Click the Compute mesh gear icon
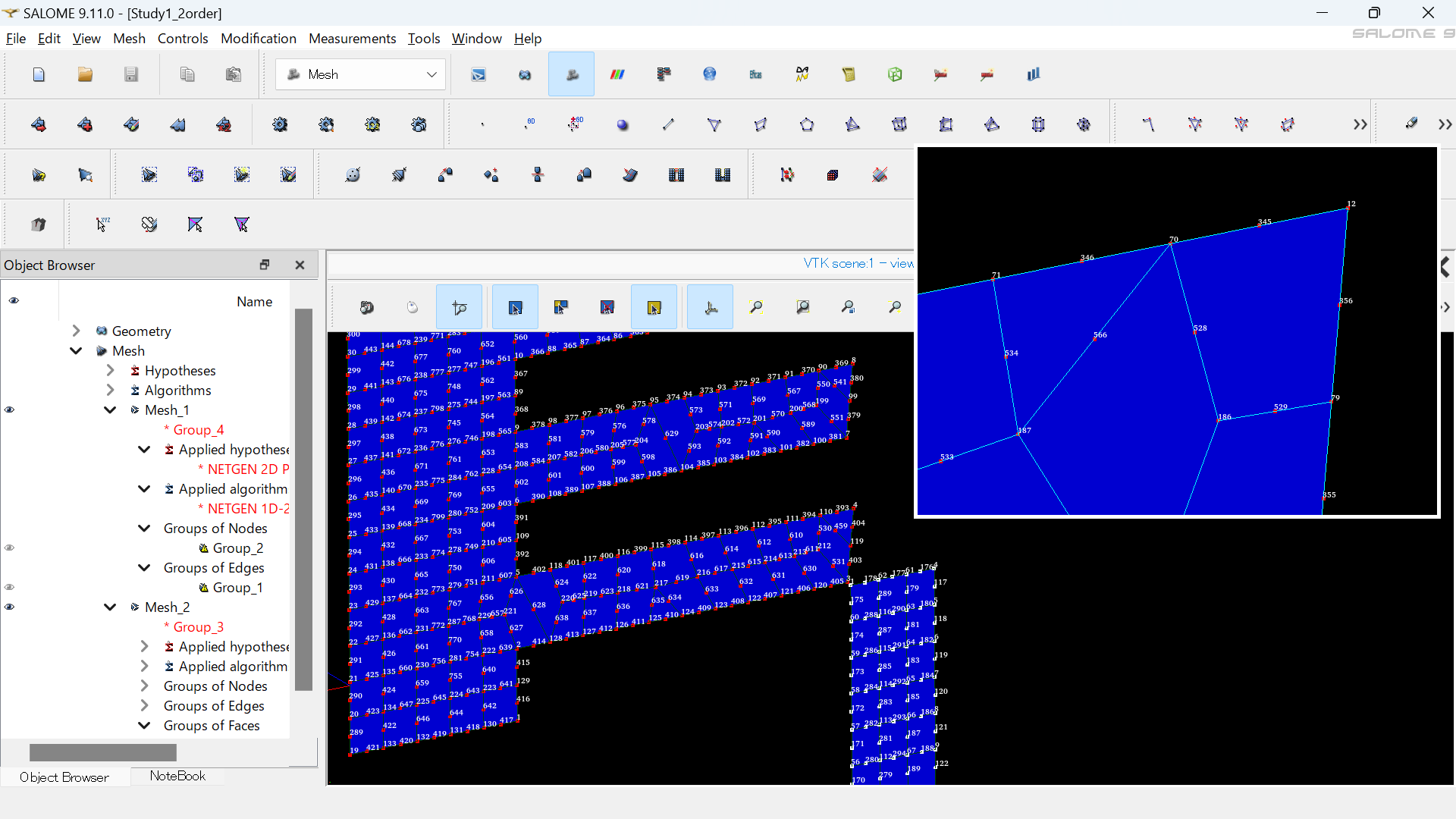The width and height of the screenshot is (1456, 819). pyautogui.click(x=280, y=124)
